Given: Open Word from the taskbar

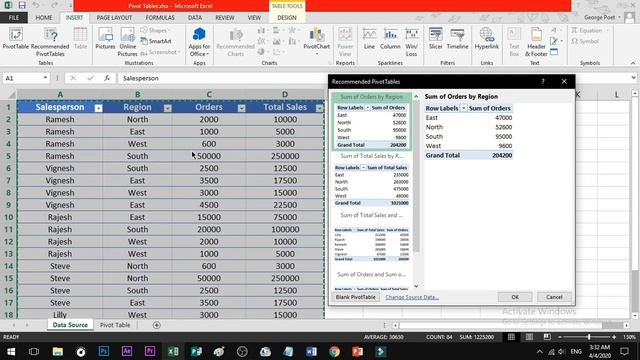Looking at the screenshot, I should click(x=311, y=351).
